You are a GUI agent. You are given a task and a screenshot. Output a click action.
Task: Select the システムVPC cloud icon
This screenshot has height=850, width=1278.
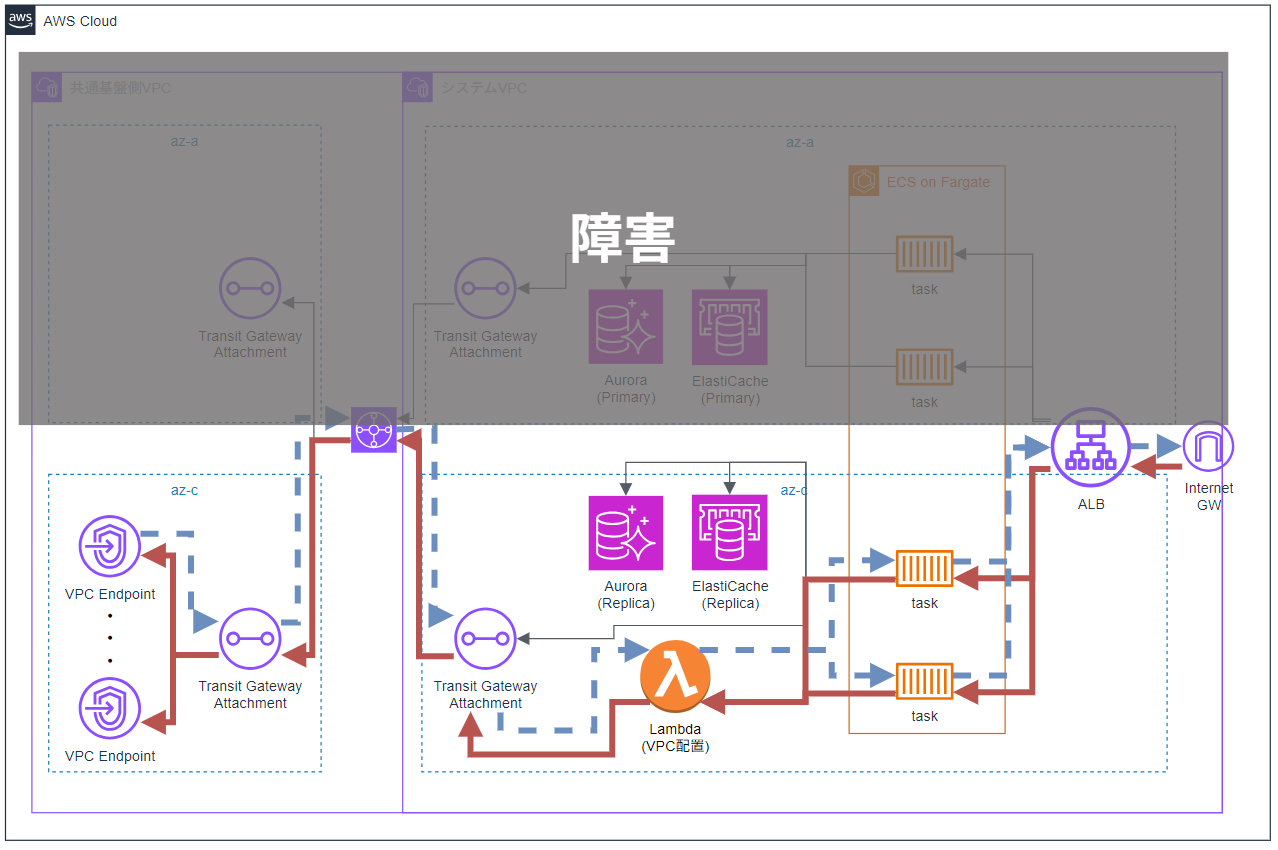coord(418,88)
